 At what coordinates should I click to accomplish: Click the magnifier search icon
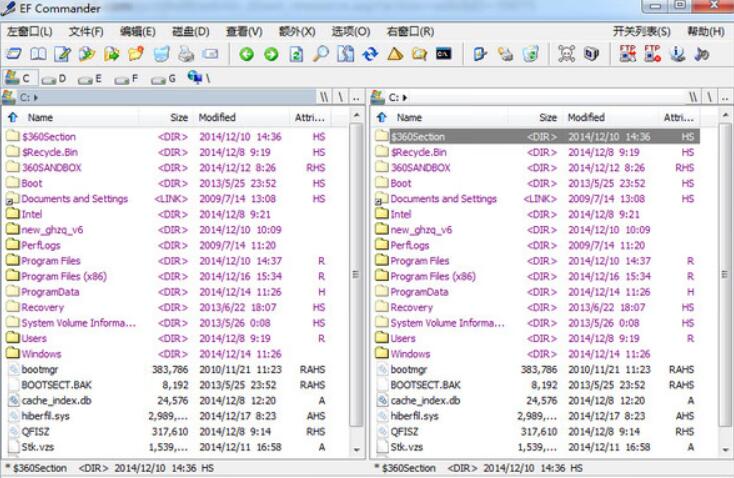[x=321, y=54]
